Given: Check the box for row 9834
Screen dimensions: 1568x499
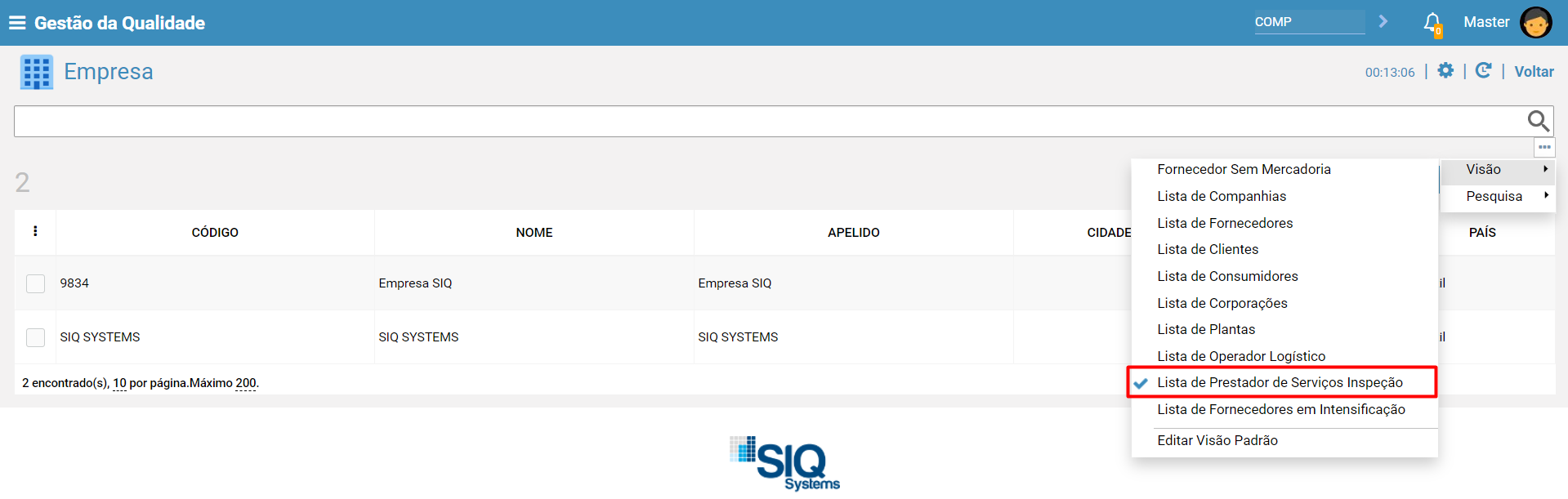Looking at the screenshot, I should tap(35, 283).
